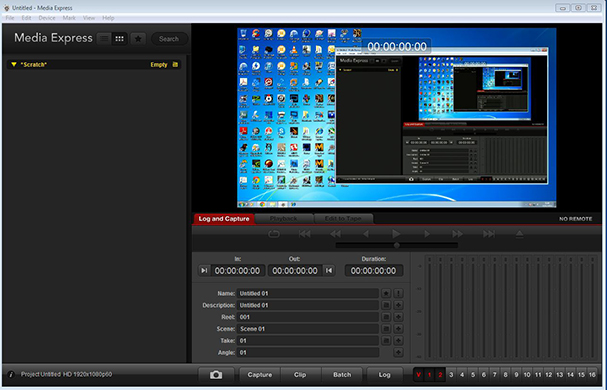Skip to end with the next clip button
The height and width of the screenshot is (390, 607).
pos(489,234)
